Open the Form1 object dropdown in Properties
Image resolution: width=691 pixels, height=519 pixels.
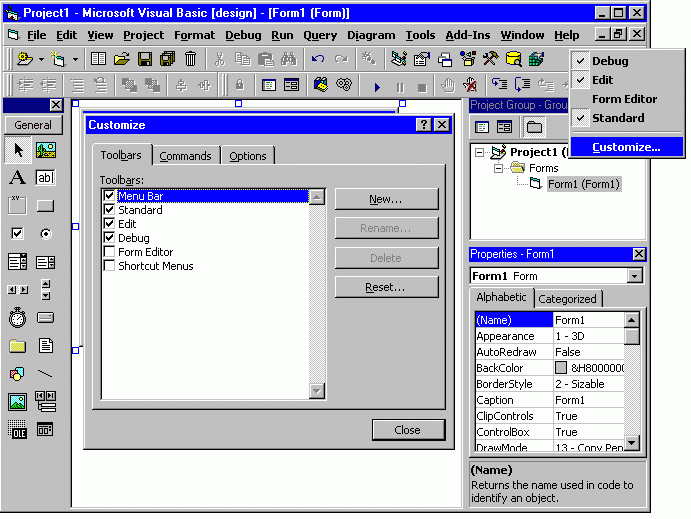(634, 276)
